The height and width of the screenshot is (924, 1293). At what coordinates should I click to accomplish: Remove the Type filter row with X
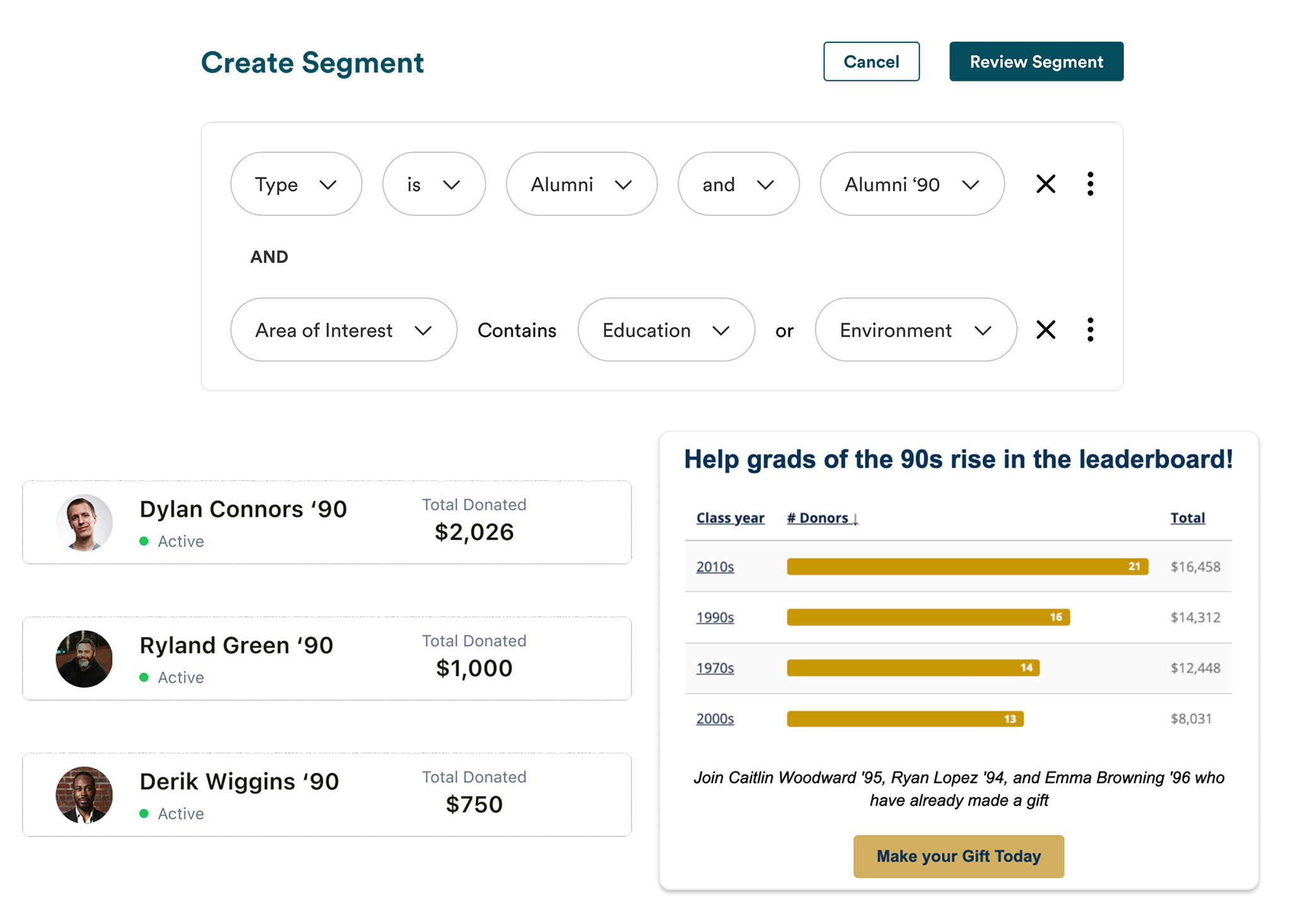tap(1046, 184)
